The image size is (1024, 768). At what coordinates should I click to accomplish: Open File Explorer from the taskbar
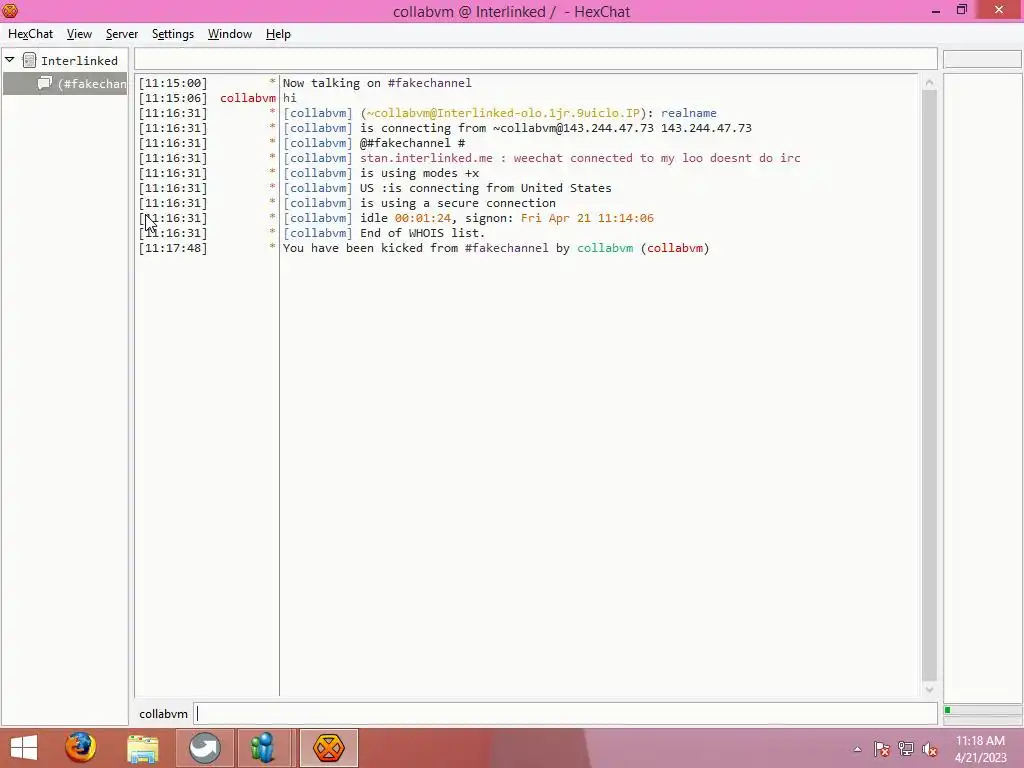(x=142, y=748)
